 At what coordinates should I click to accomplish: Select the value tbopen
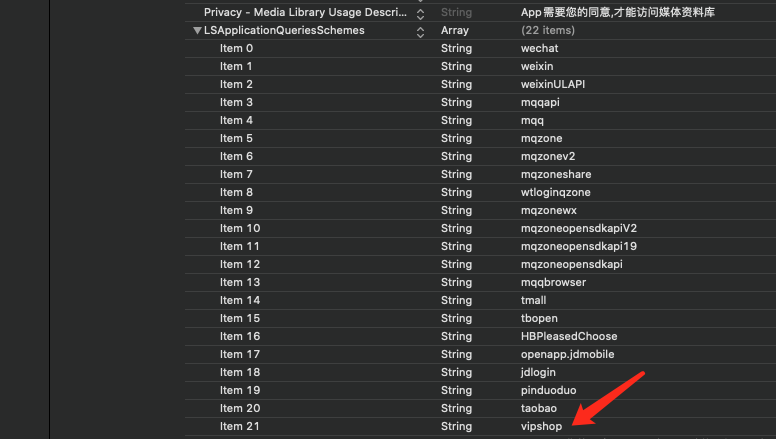539,318
